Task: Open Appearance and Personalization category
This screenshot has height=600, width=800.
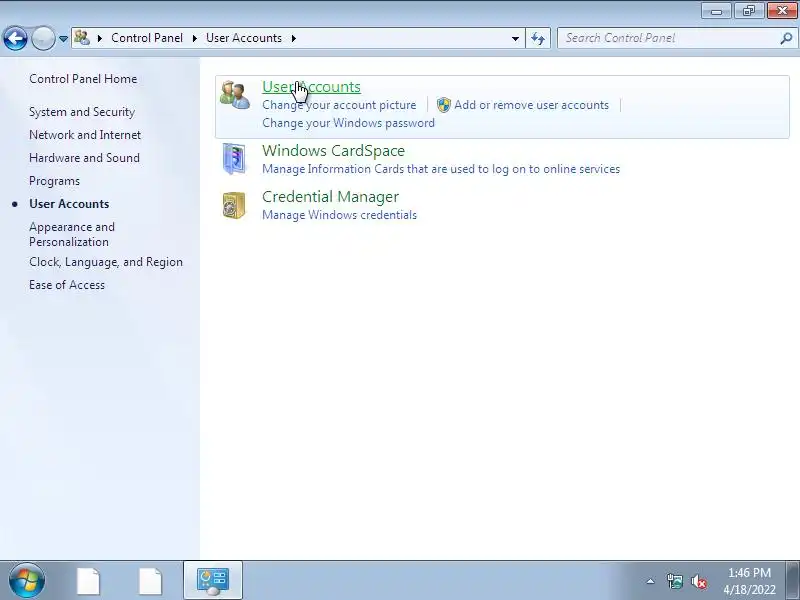Action: (72, 234)
